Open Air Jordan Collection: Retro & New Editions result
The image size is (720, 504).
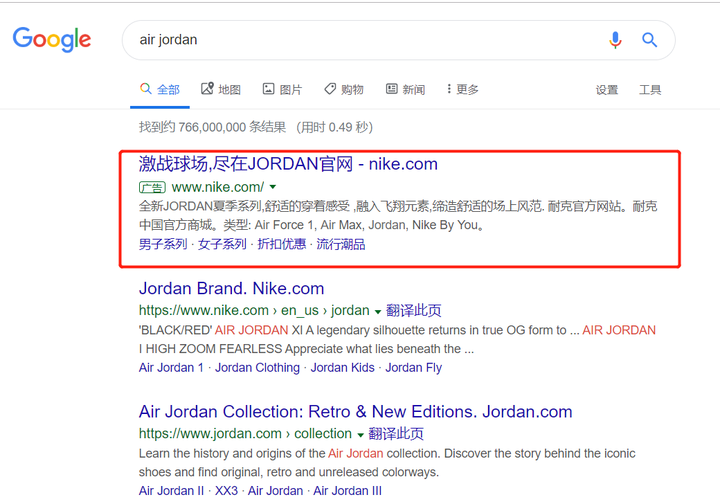point(355,412)
